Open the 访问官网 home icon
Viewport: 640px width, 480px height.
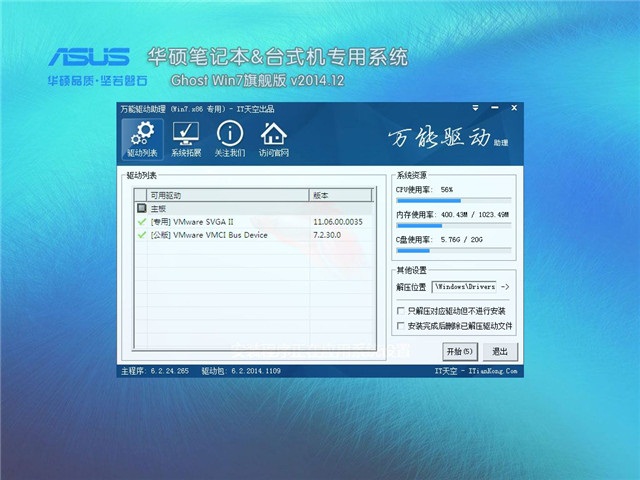point(273,140)
